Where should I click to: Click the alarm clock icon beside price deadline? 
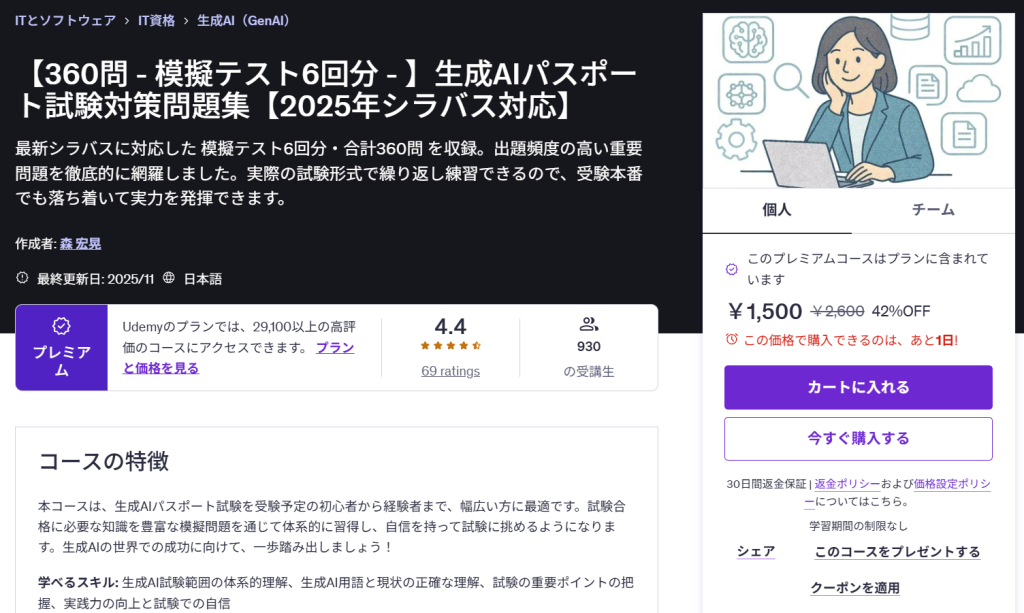(732, 339)
